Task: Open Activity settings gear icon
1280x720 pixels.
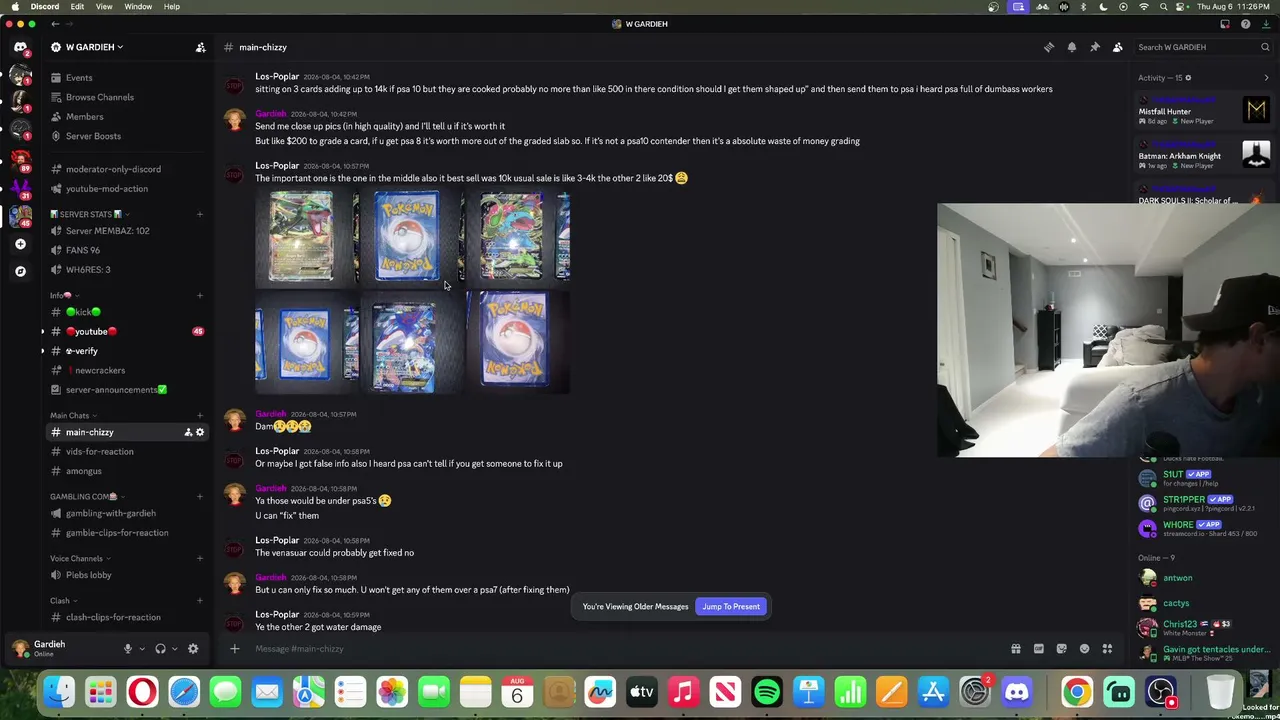Action: pos(1188,78)
